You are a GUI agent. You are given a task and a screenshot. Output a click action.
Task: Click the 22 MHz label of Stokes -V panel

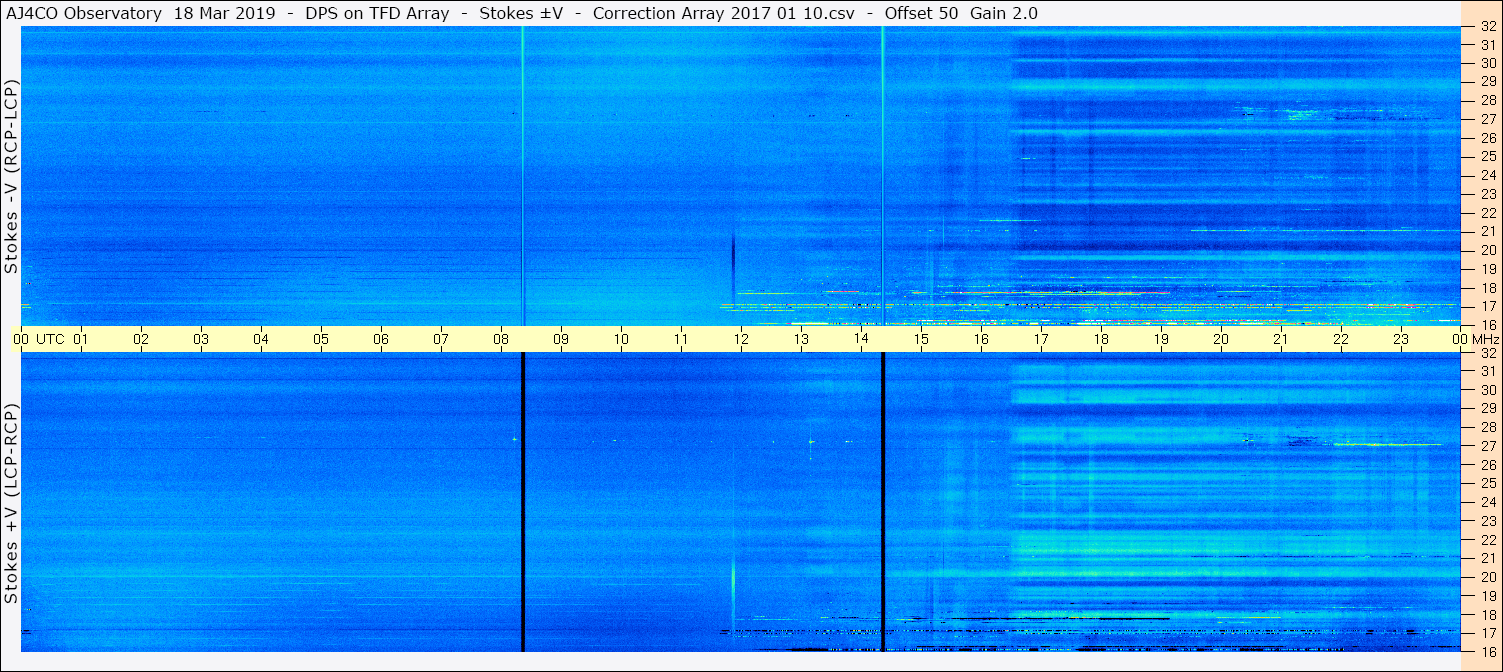tap(1488, 212)
